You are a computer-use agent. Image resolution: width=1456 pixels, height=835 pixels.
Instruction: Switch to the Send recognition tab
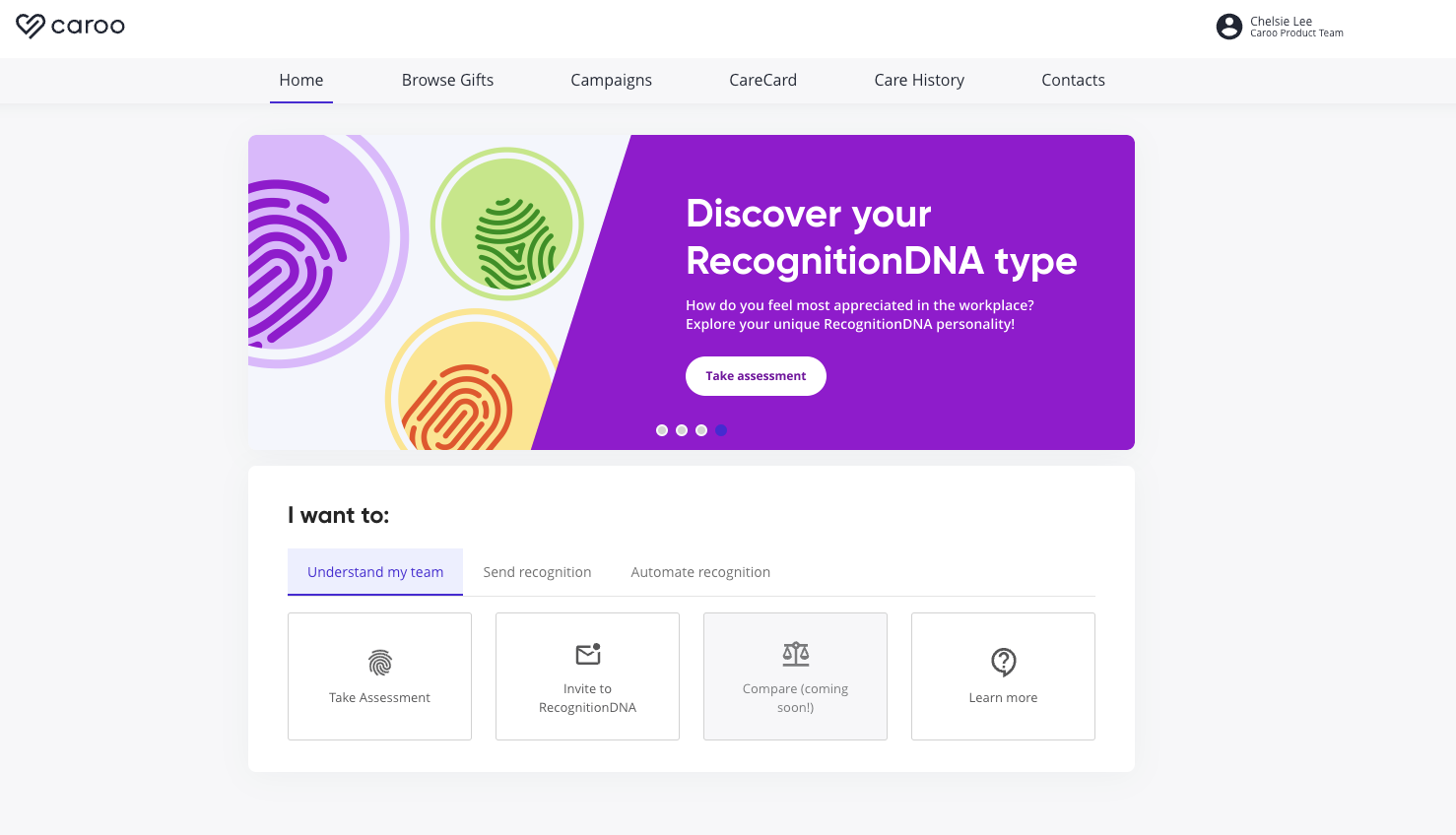click(x=537, y=571)
